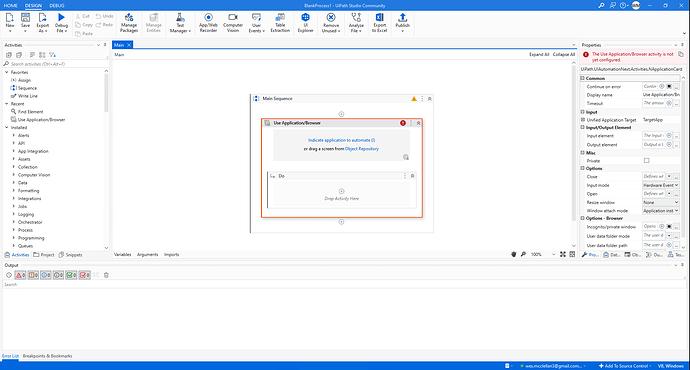Click the Object Repository link
This screenshot has height=370, width=690.
click(362, 149)
